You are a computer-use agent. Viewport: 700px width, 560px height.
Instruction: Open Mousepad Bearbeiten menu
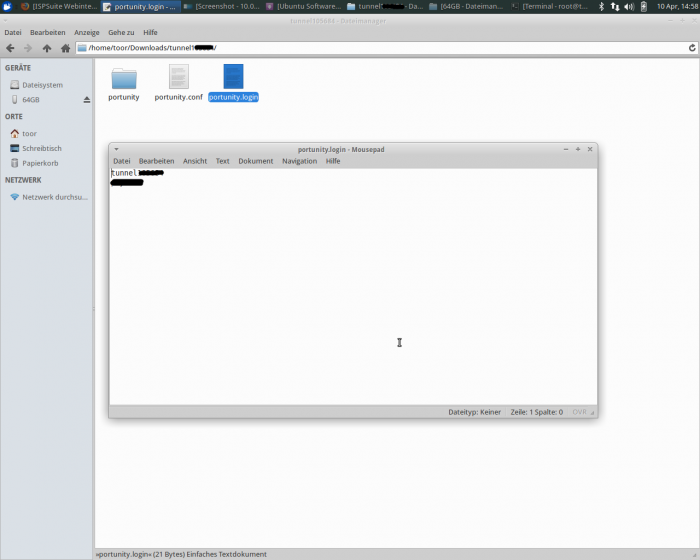156,161
